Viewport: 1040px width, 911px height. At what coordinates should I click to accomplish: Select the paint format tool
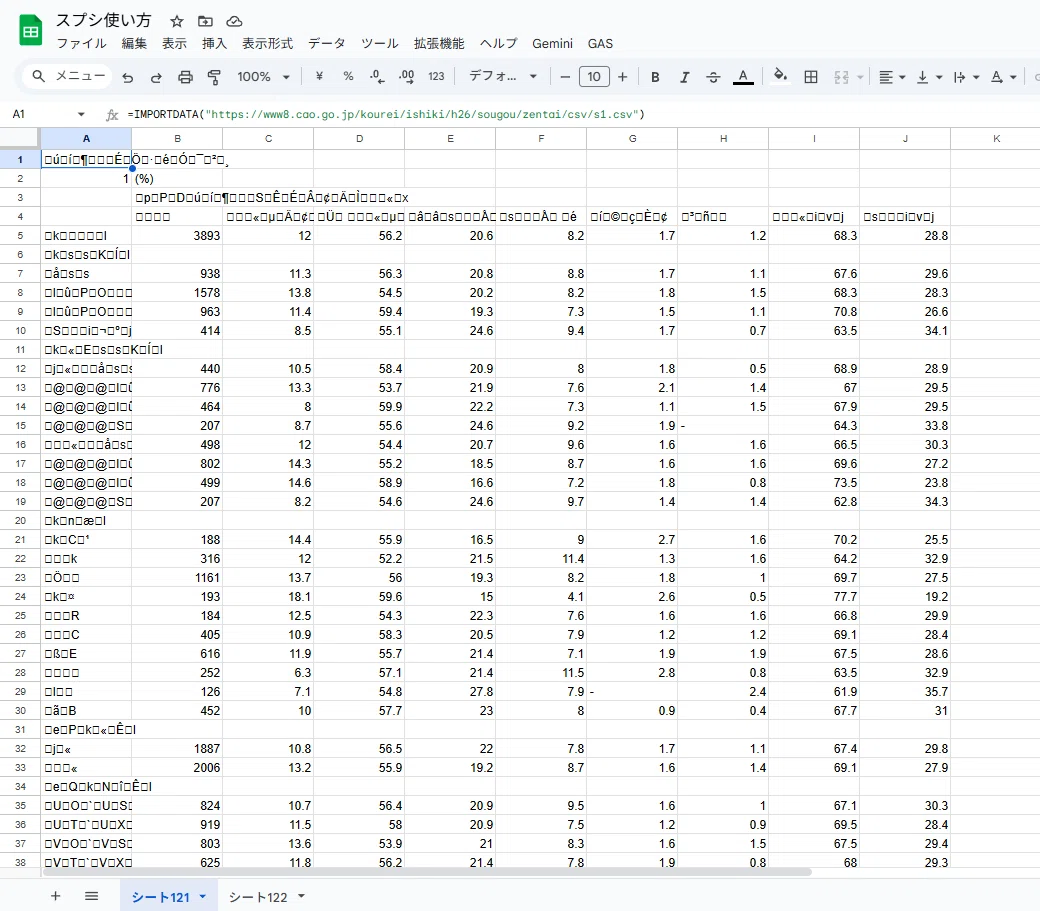tap(214, 77)
